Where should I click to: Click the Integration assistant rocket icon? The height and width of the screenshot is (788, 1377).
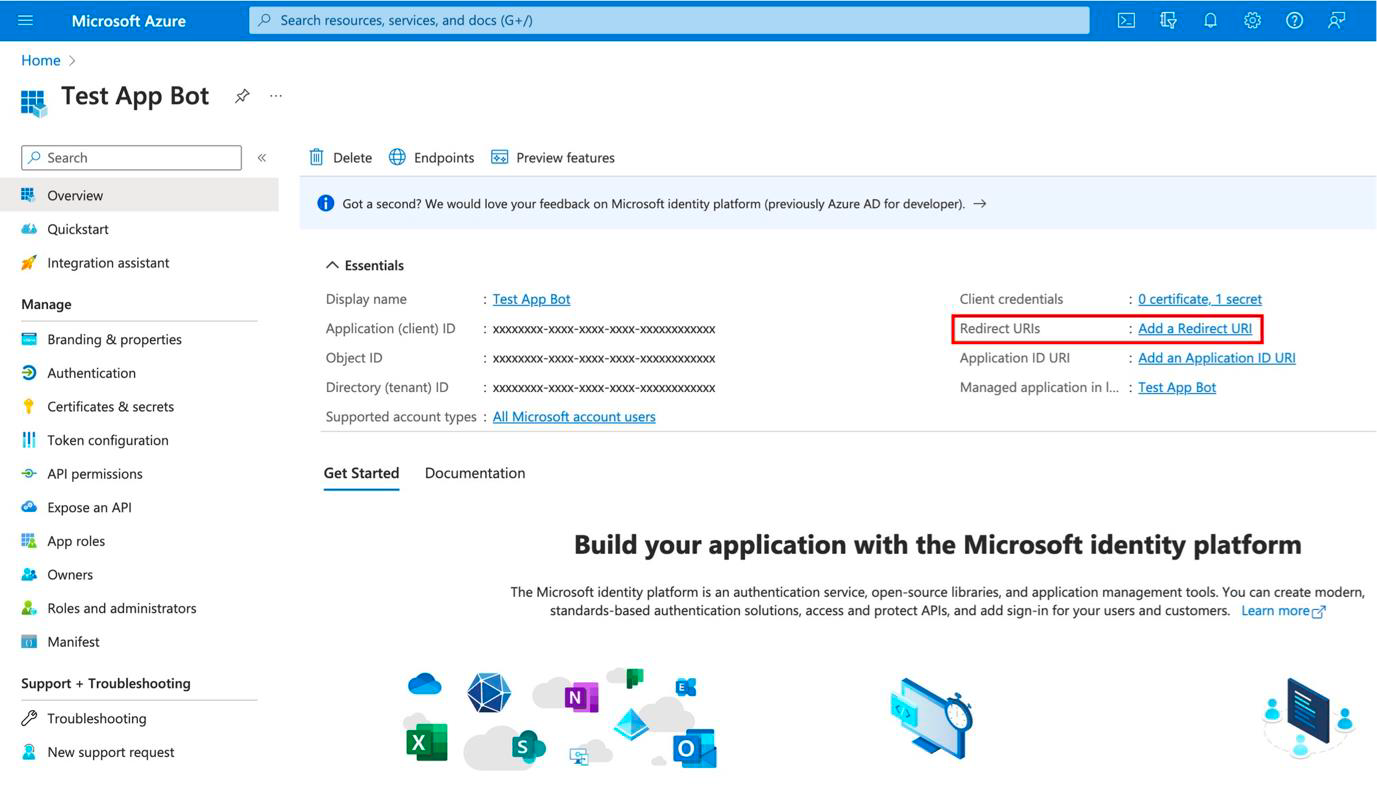click(x=28, y=263)
